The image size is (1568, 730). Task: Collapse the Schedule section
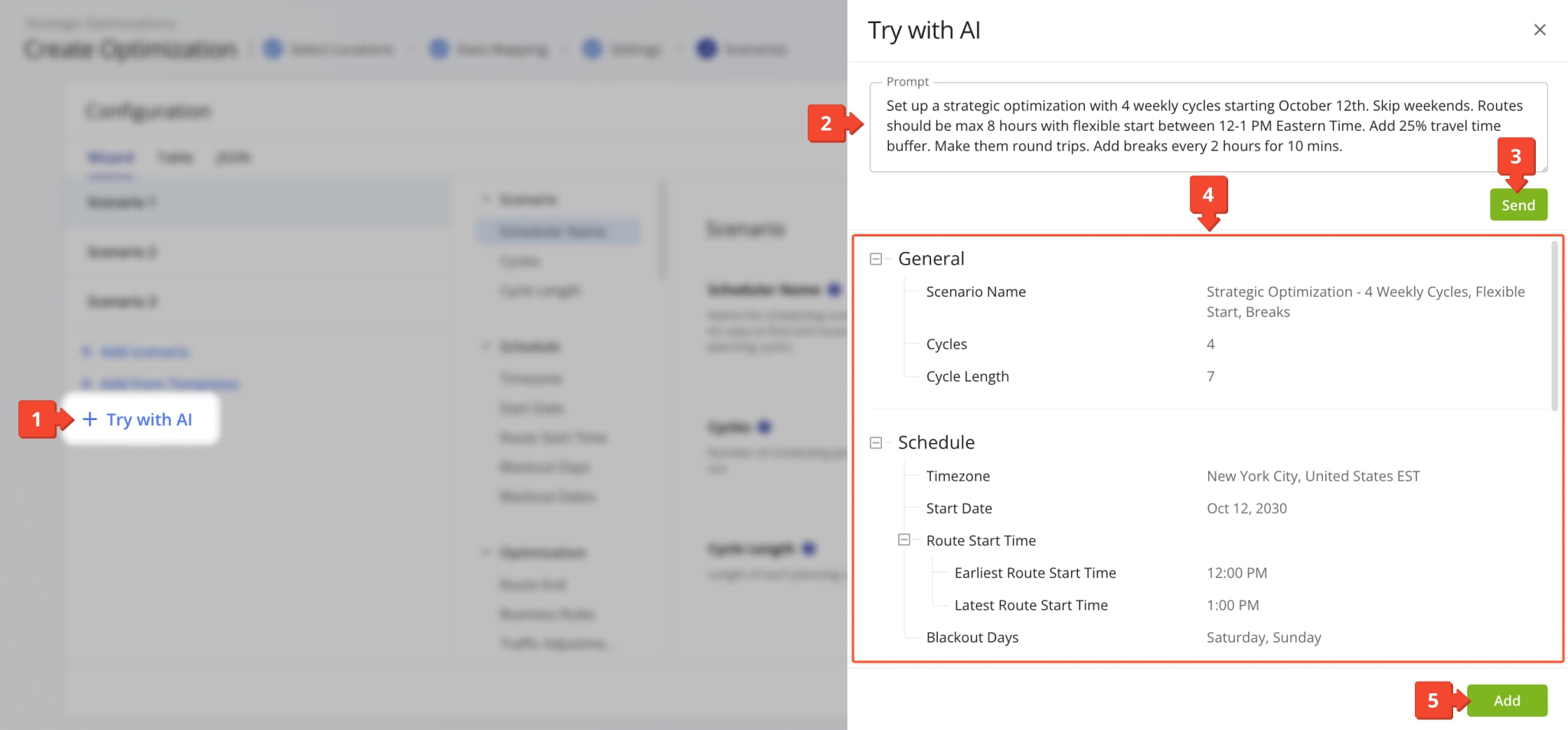876,443
